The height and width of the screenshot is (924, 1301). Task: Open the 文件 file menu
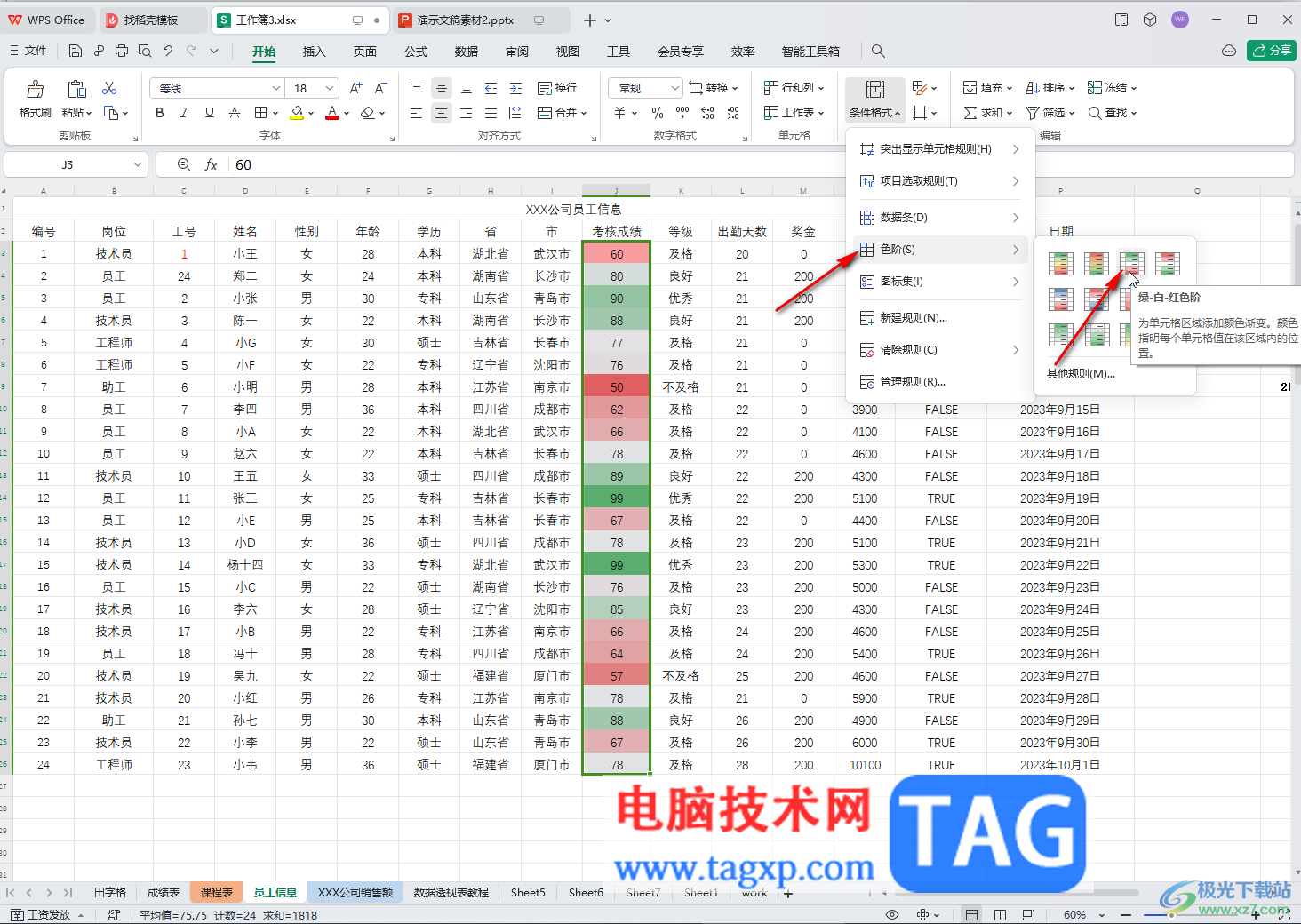[x=28, y=51]
